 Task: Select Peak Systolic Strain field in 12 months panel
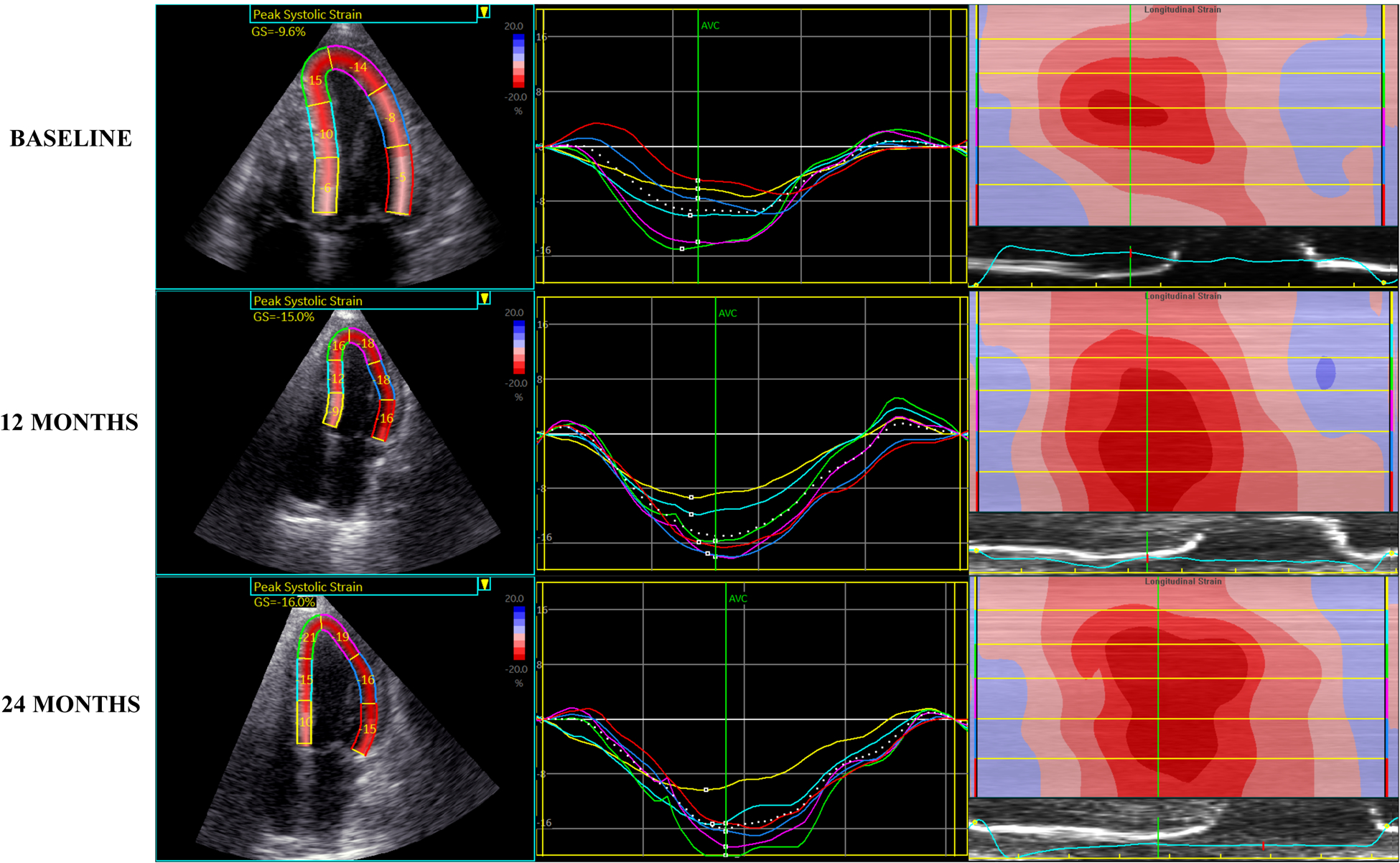point(363,301)
